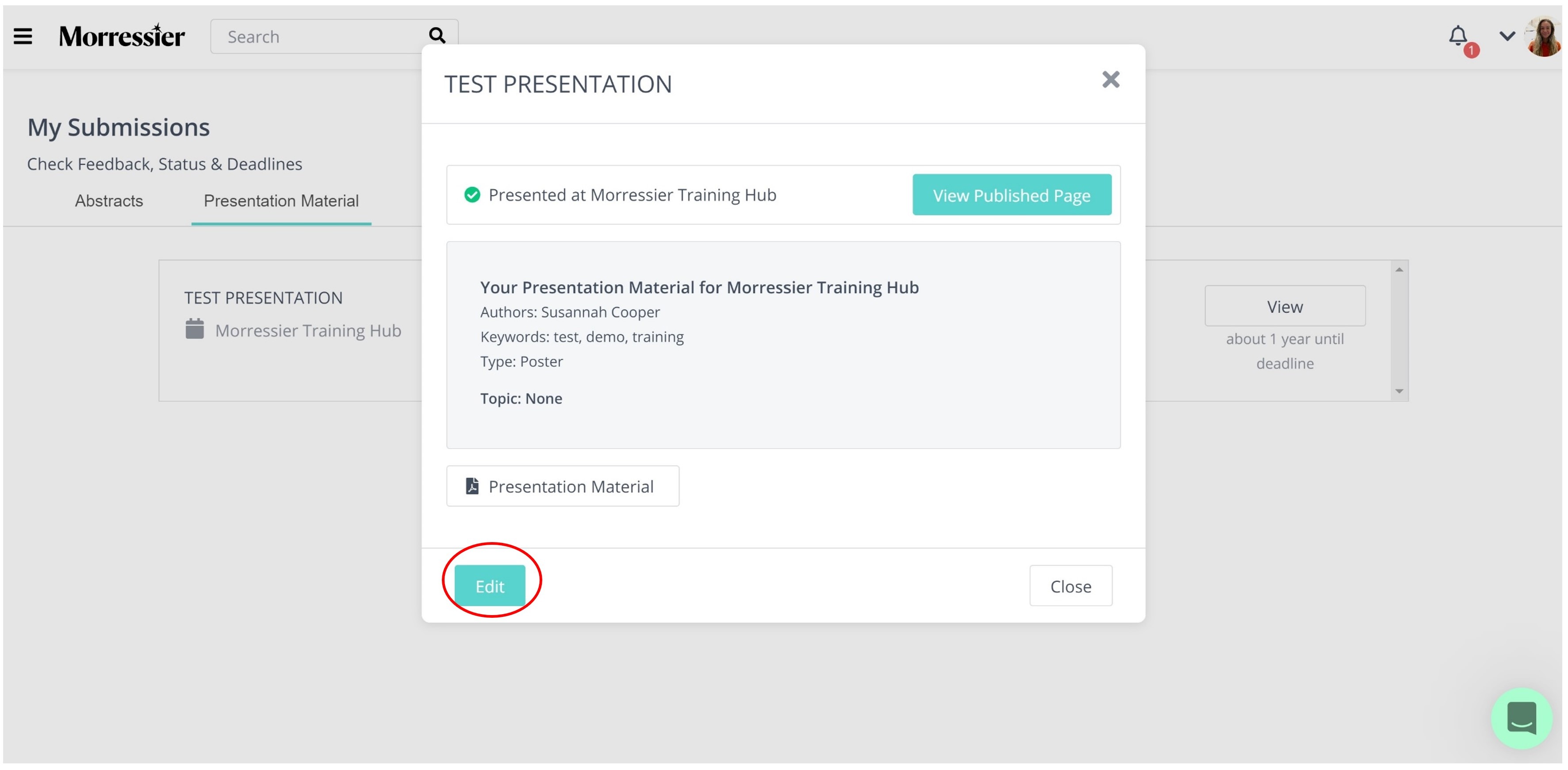Viewport: 1568px width, 770px height.
Task: Open the Presentation Material file button
Action: 563,486
